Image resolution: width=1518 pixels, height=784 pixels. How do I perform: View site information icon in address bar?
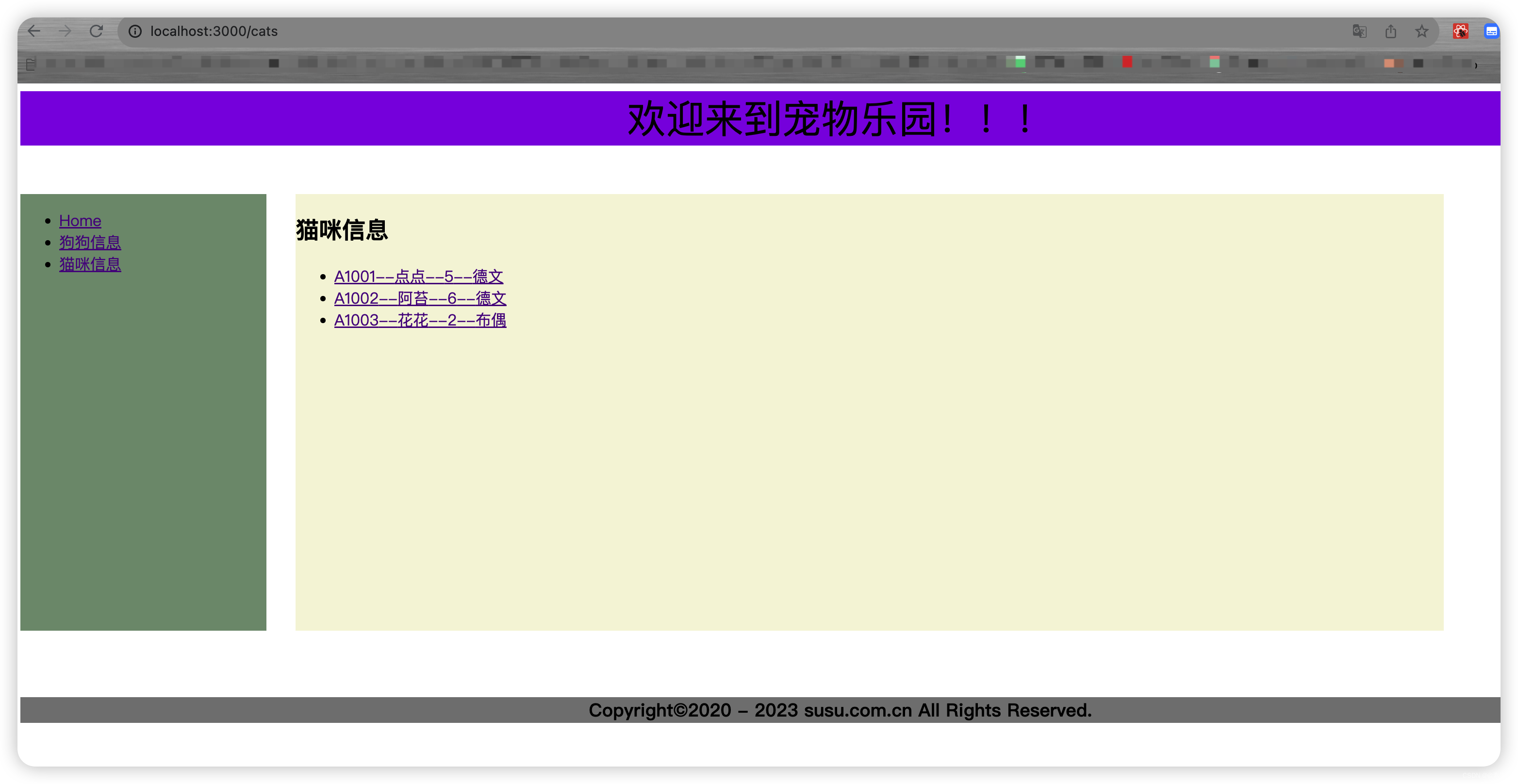135,31
